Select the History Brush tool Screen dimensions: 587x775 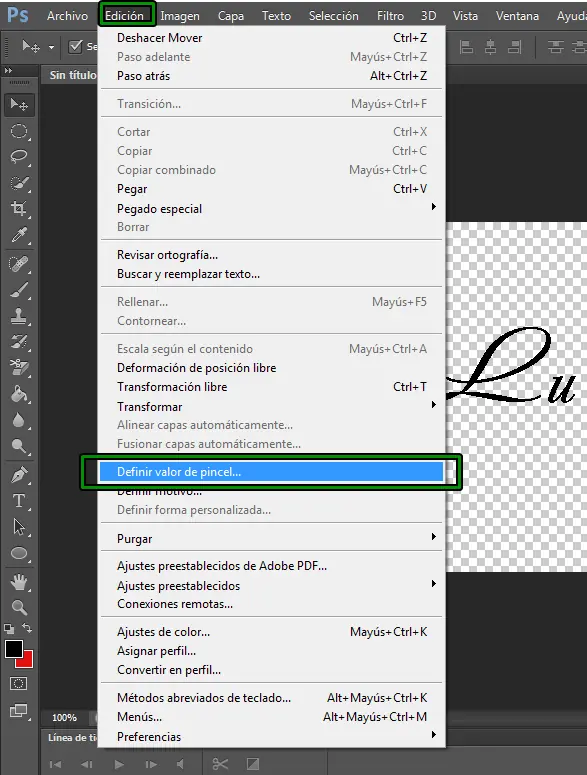click(19, 342)
